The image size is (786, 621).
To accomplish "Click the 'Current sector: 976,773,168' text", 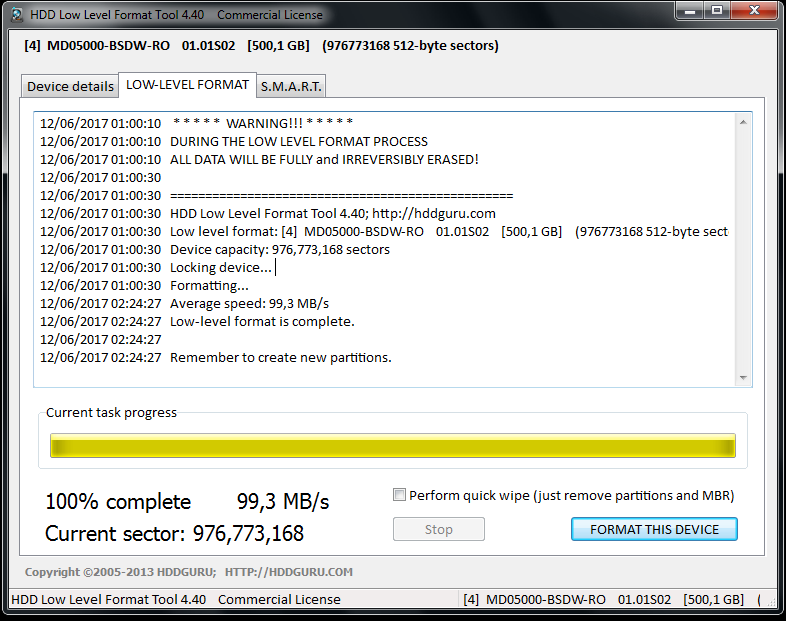I will pos(174,534).
